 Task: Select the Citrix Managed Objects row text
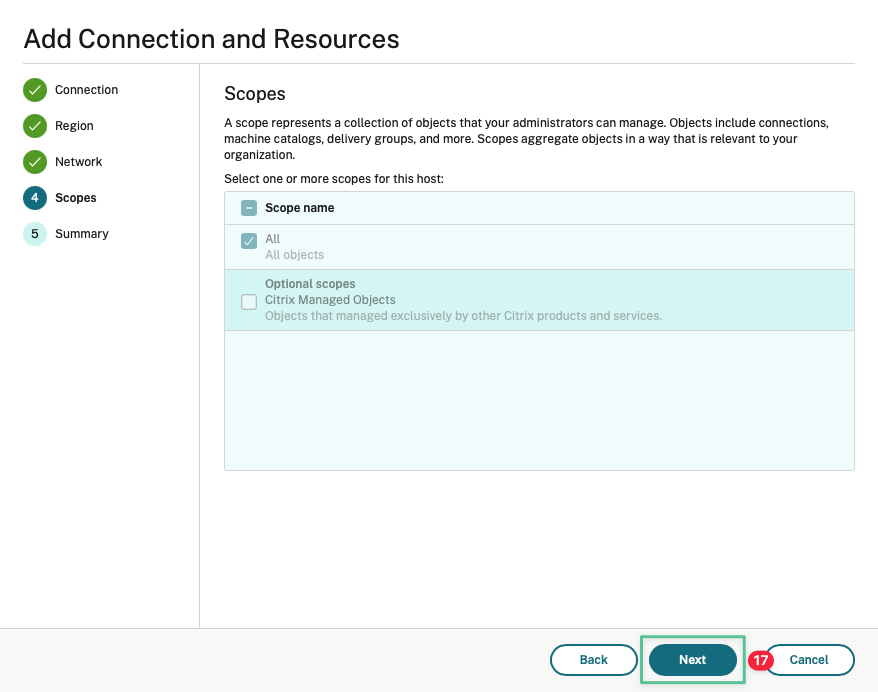pyautogui.click(x=330, y=300)
